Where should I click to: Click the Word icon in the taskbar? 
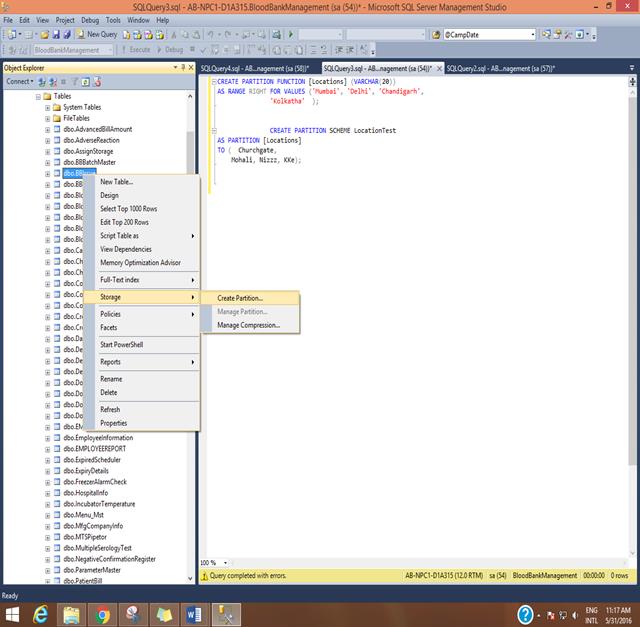195,613
